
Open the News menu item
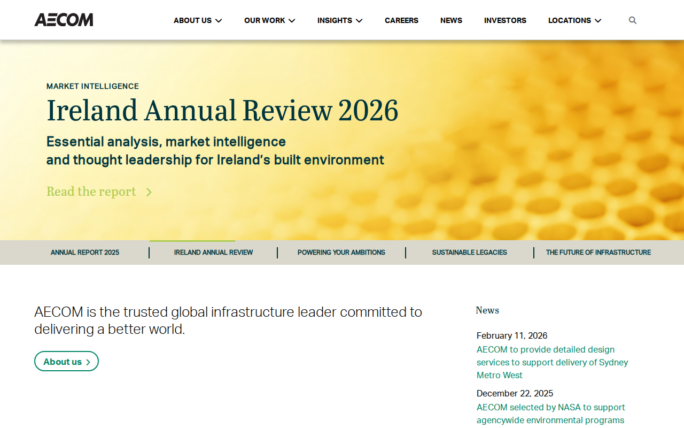[451, 20]
